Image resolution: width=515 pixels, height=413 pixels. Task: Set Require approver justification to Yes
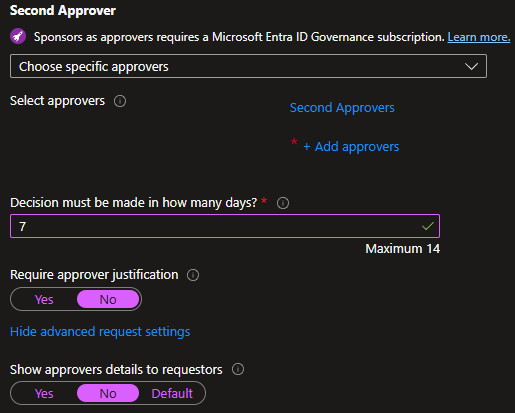tap(44, 299)
